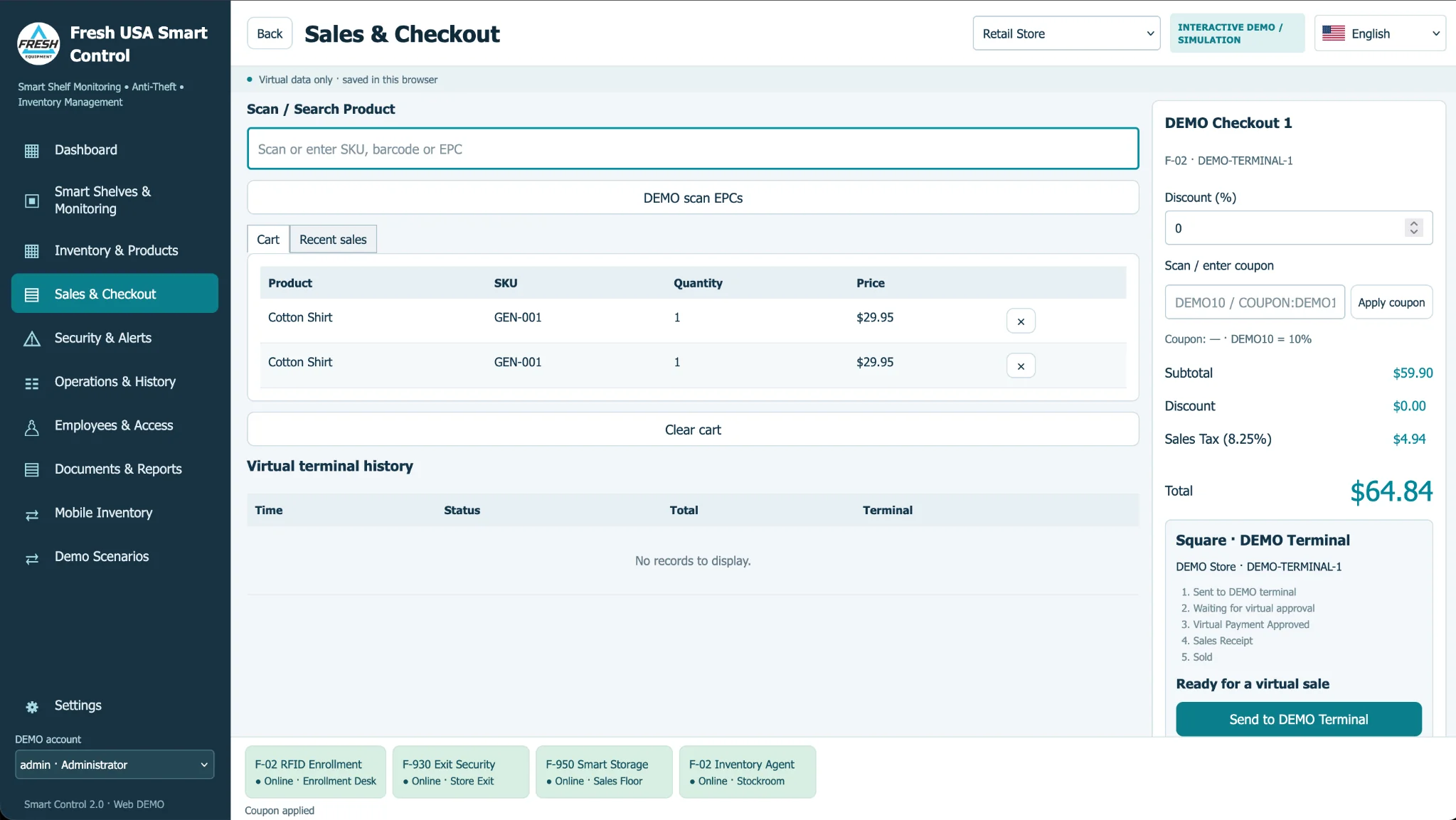Click the DEMO scan EPCs button
This screenshot has width=1456, height=820.
(693, 198)
